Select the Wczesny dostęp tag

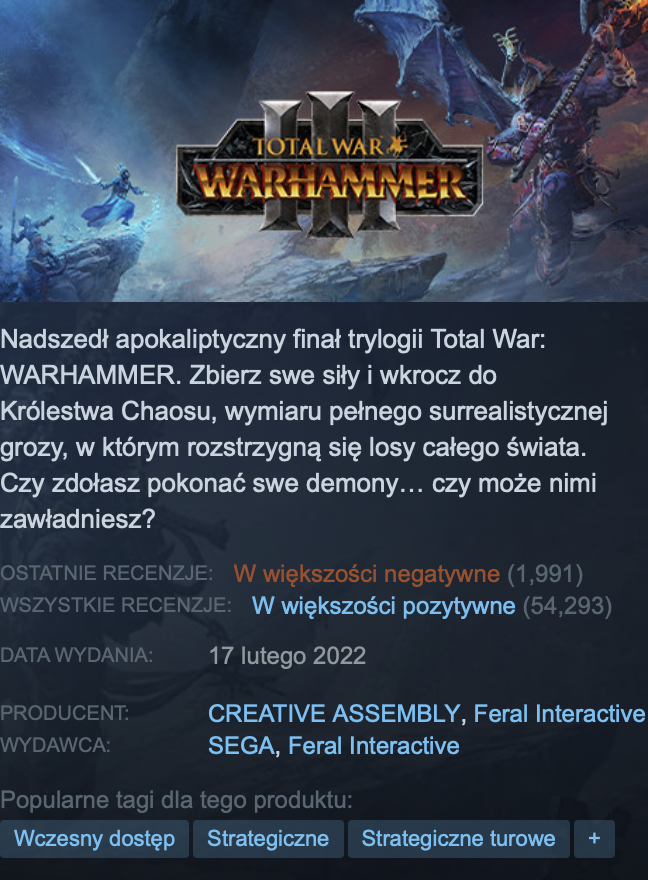click(x=94, y=838)
